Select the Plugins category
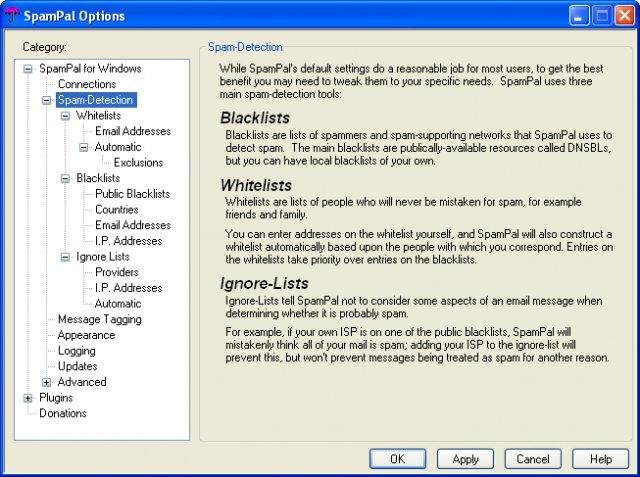Screen dimensions: 640x477 tap(56, 398)
